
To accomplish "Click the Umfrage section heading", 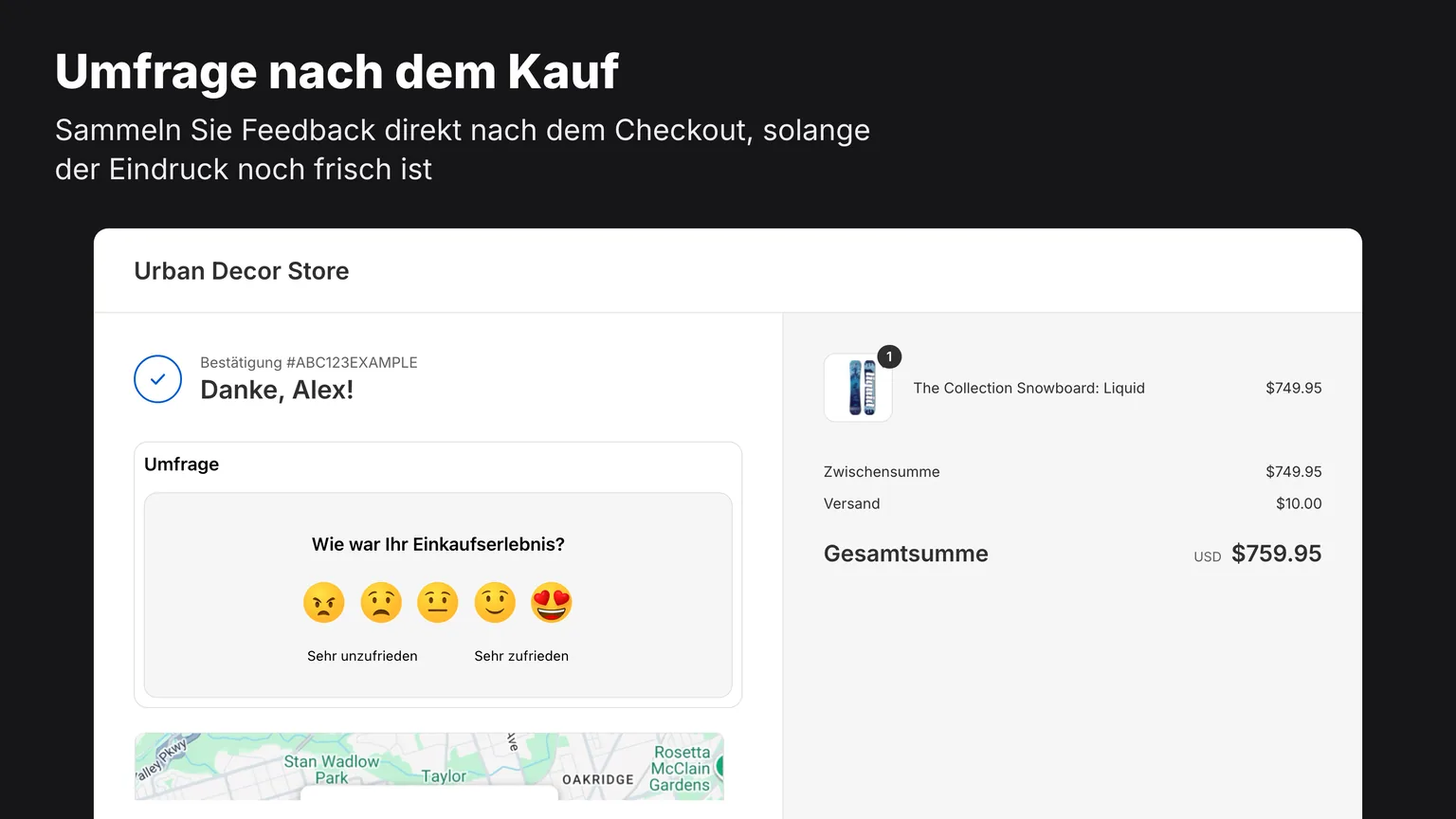I will coord(181,464).
